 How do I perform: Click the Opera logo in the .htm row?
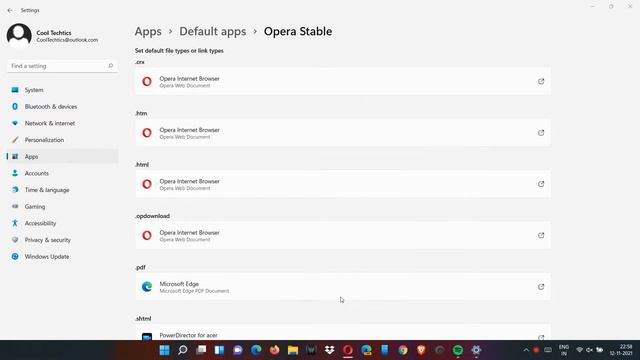pyautogui.click(x=147, y=133)
